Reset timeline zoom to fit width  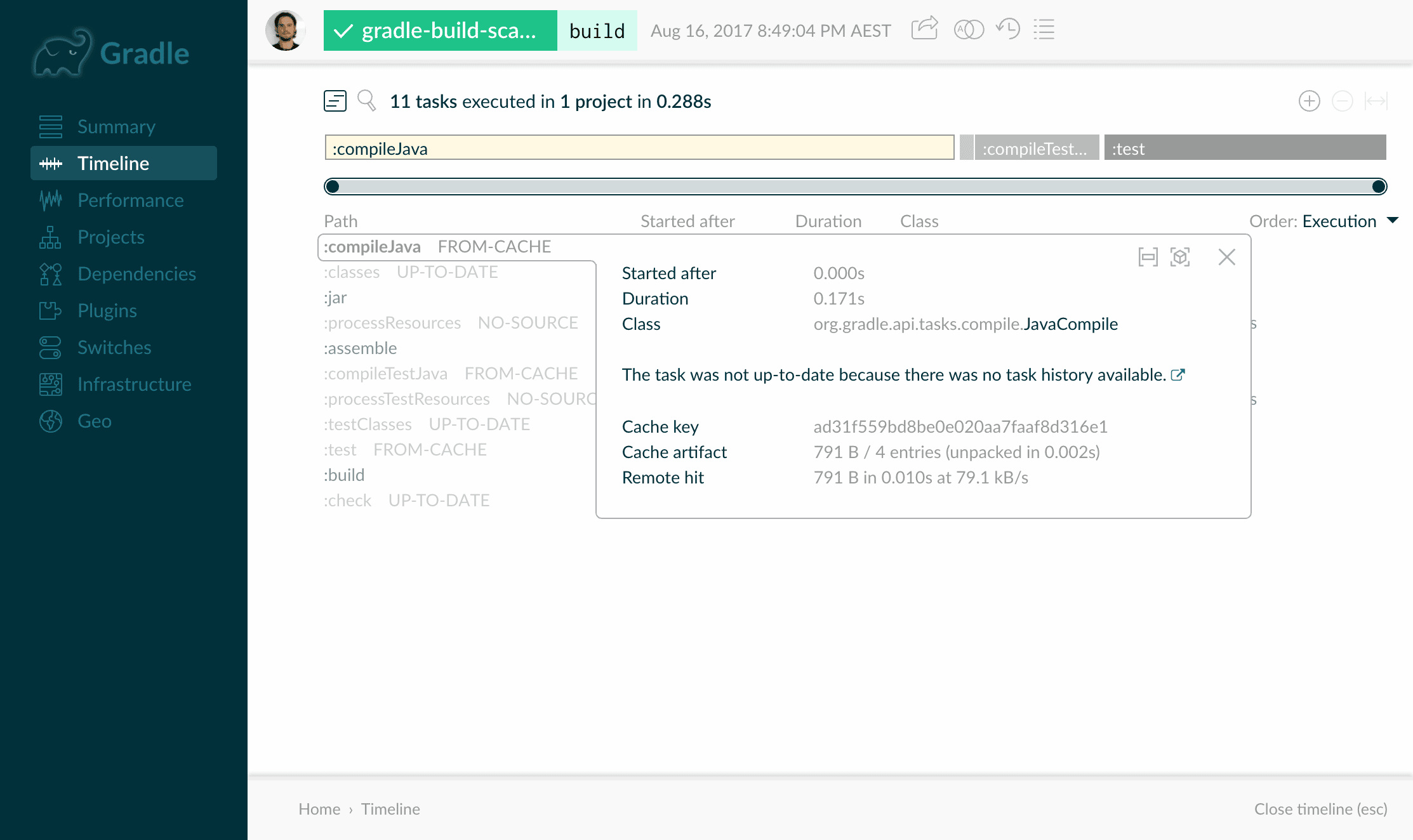(x=1376, y=101)
